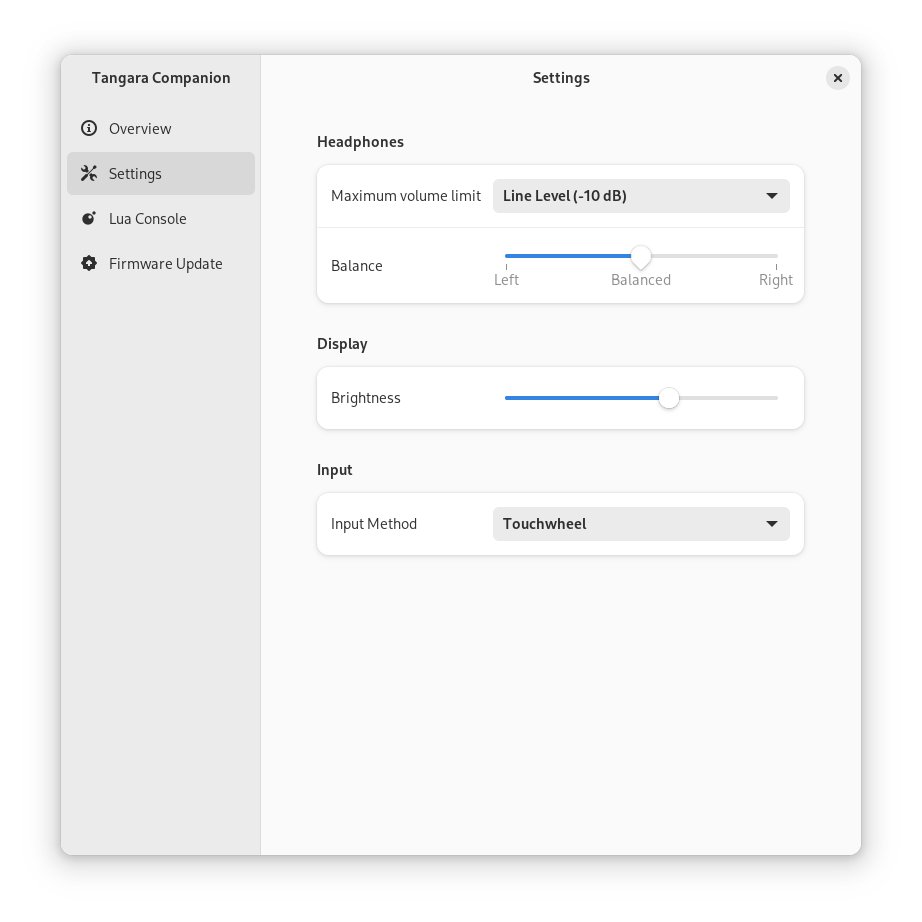Click the Input section heading
The height and width of the screenshot is (922, 922).
(x=335, y=470)
